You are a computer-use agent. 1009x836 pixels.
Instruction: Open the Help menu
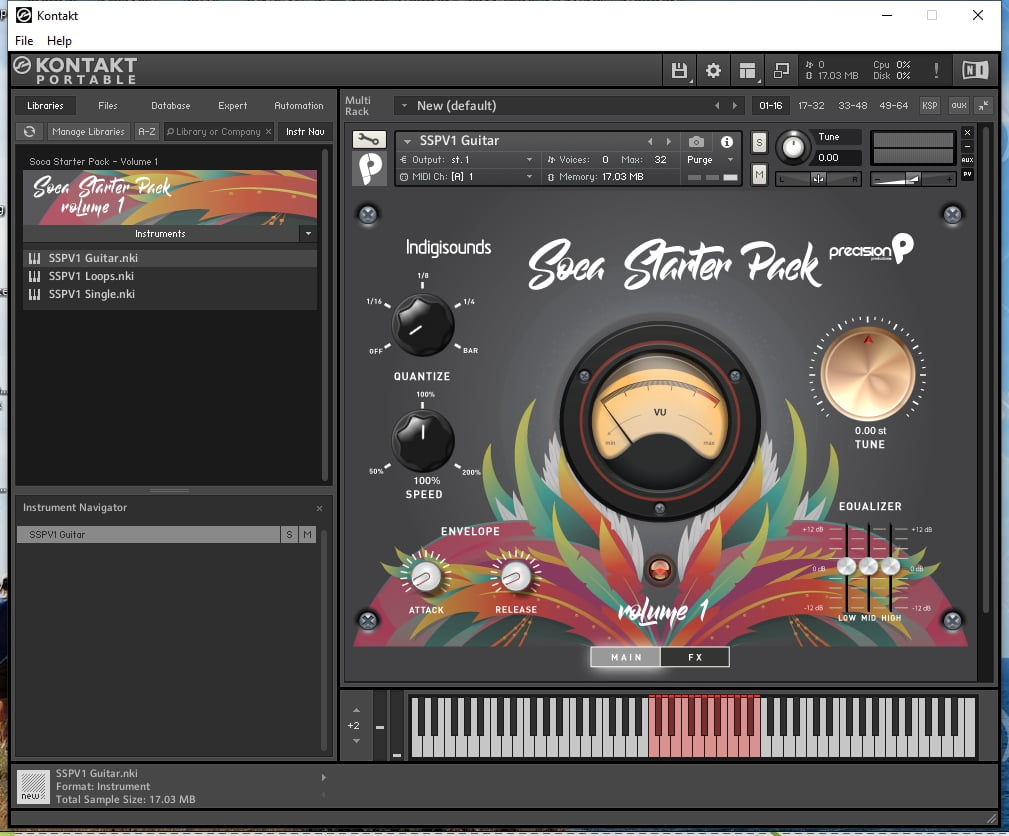click(x=59, y=41)
